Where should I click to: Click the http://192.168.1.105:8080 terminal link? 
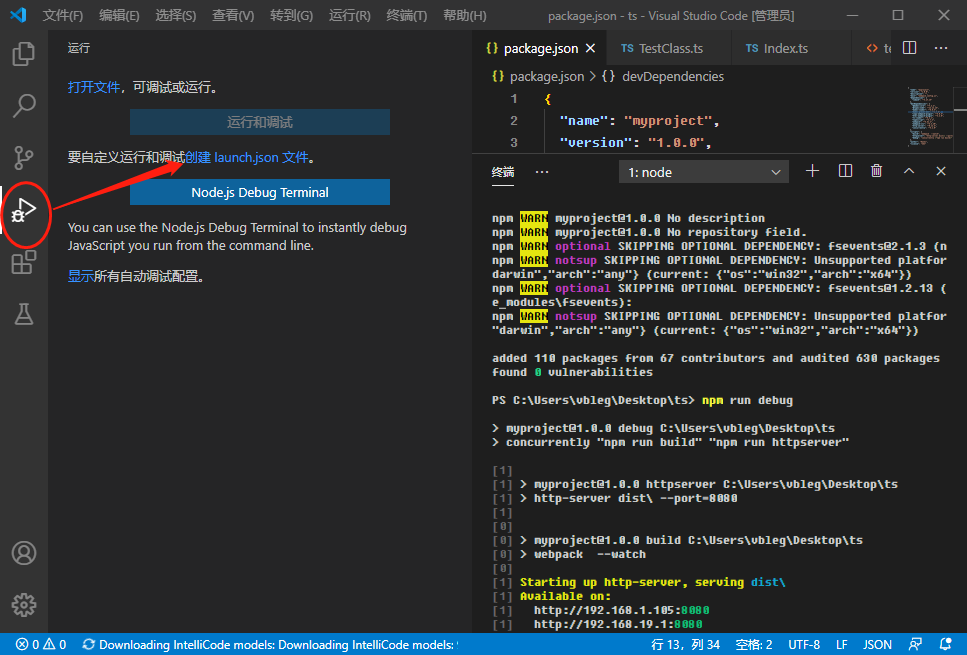pyautogui.click(x=622, y=610)
